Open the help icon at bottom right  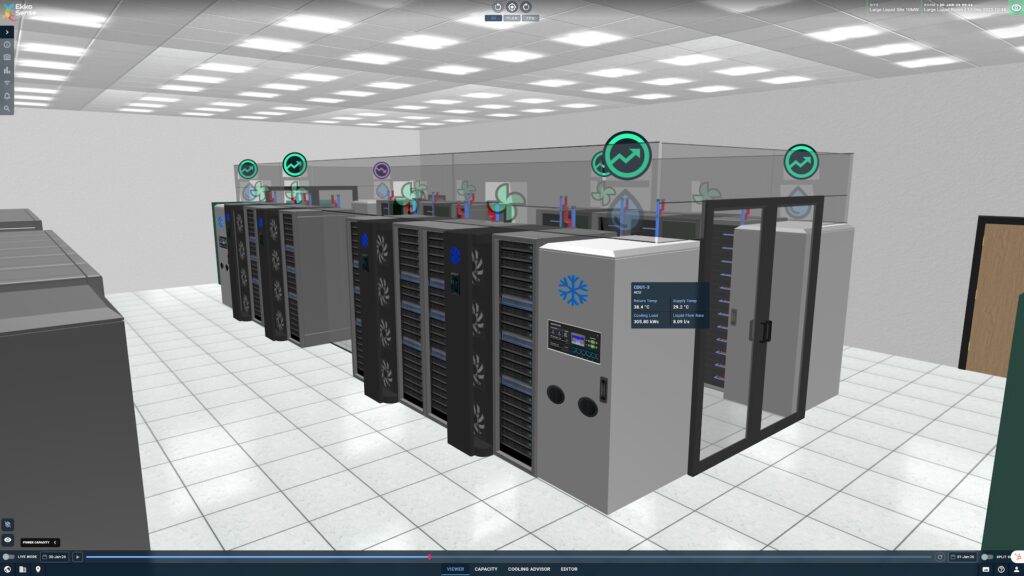[x=1001, y=569]
